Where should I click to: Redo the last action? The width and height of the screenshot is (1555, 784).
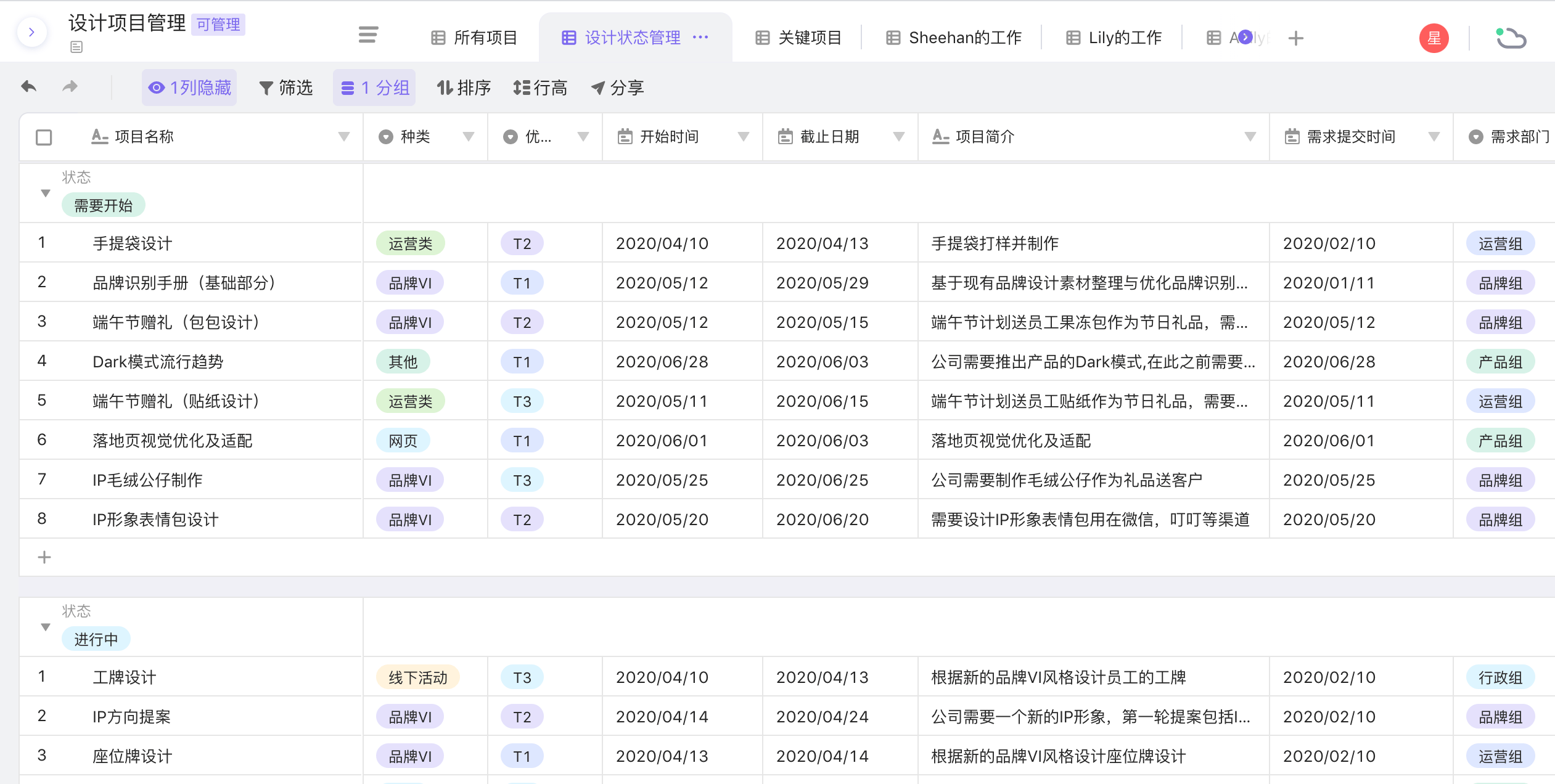[x=70, y=87]
